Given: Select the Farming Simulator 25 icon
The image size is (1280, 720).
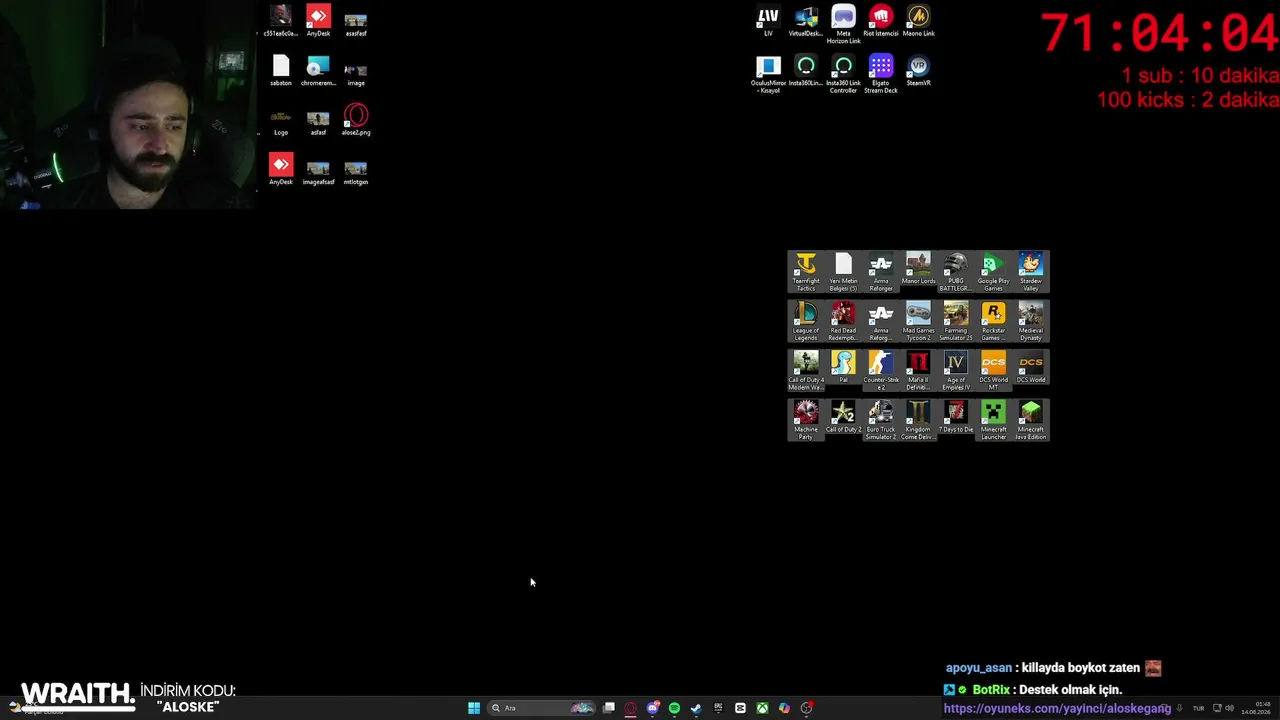Looking at the screenshot, I should coord(956,322).
